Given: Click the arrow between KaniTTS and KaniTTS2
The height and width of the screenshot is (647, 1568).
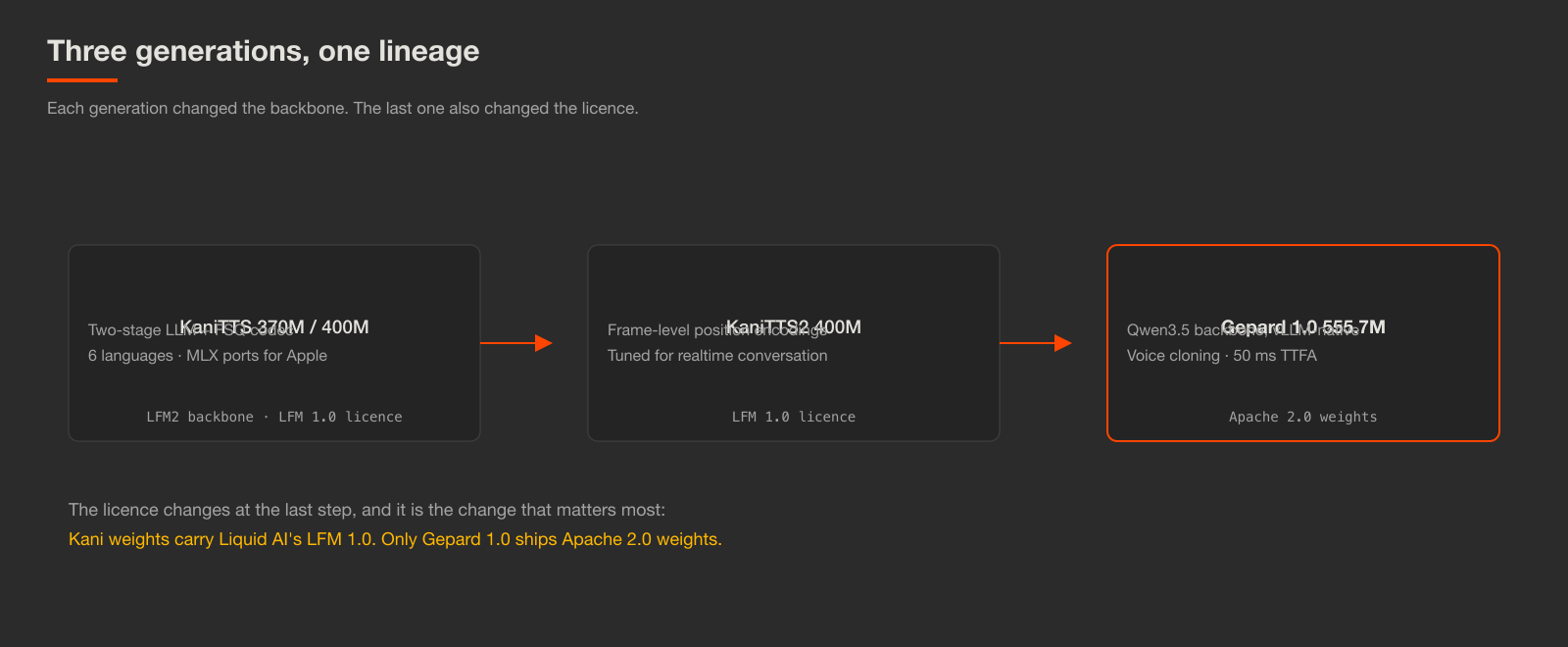Looking at the screenshot, I should tap(516, 343).
